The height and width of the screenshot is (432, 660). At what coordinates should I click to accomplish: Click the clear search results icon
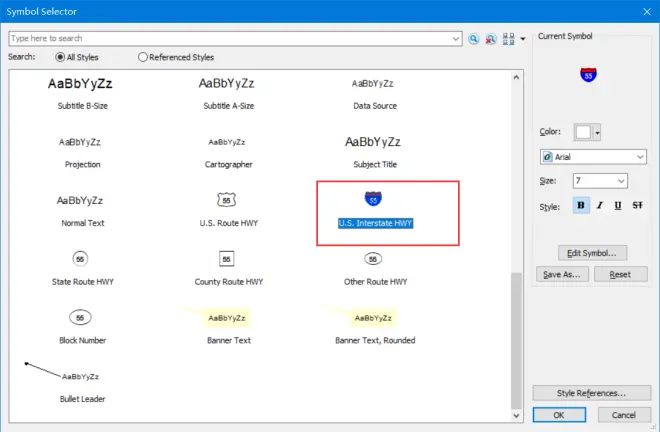tap(491, 39)
